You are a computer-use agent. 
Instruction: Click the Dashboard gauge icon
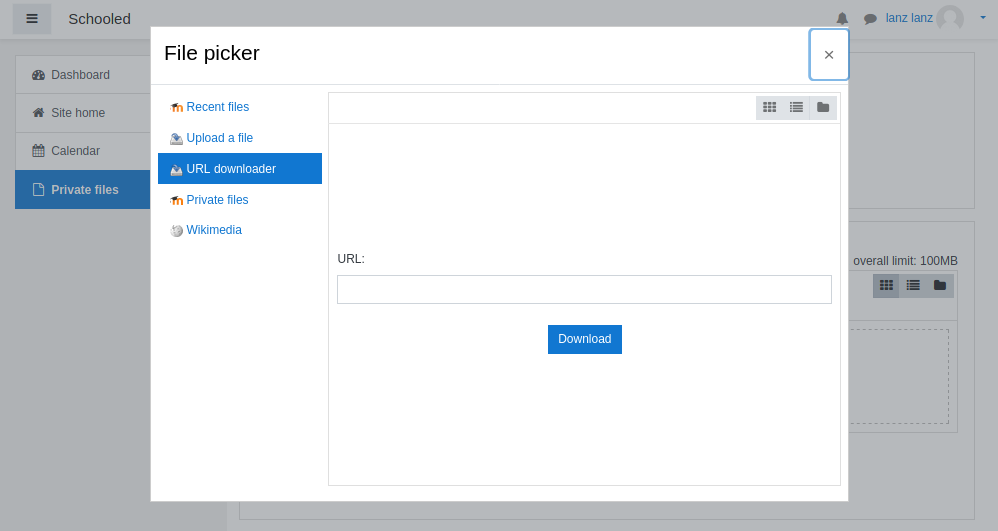[x=38, y=75]
